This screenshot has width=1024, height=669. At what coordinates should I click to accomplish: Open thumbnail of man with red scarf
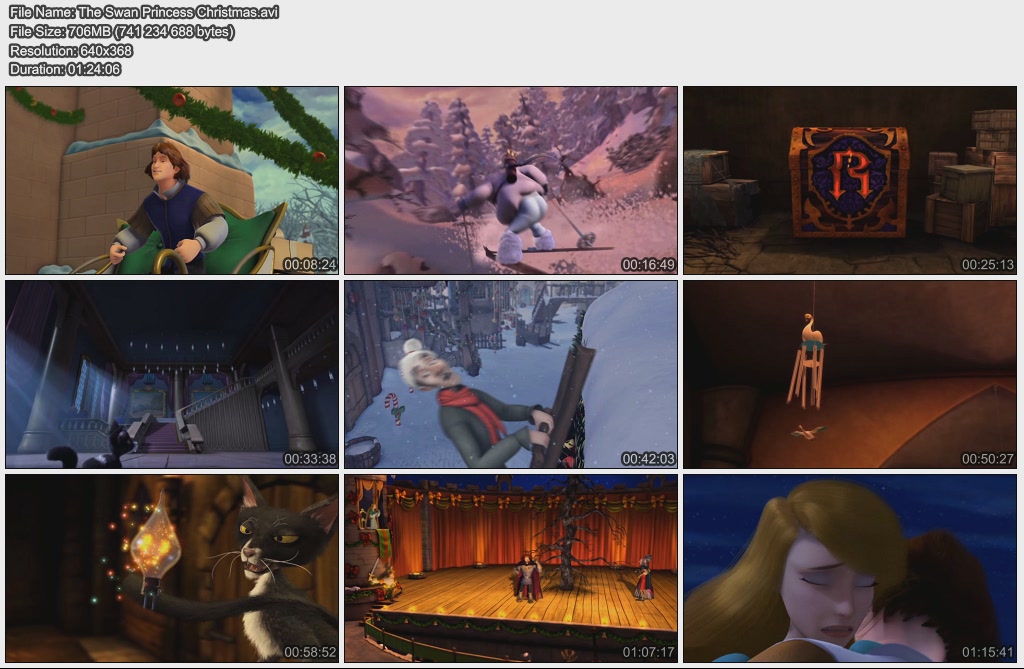[x=511, y=374]
